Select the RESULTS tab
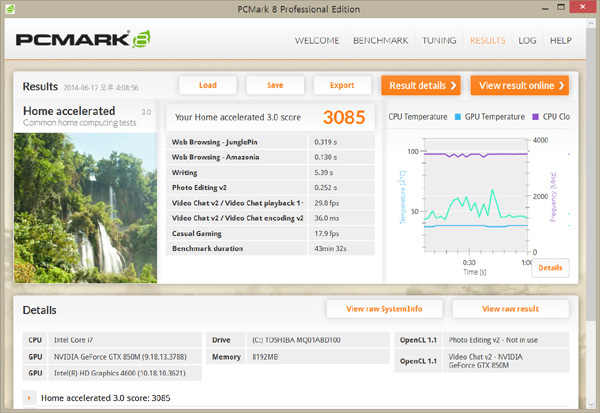This screenshot has width=600, height=413. 488,41
